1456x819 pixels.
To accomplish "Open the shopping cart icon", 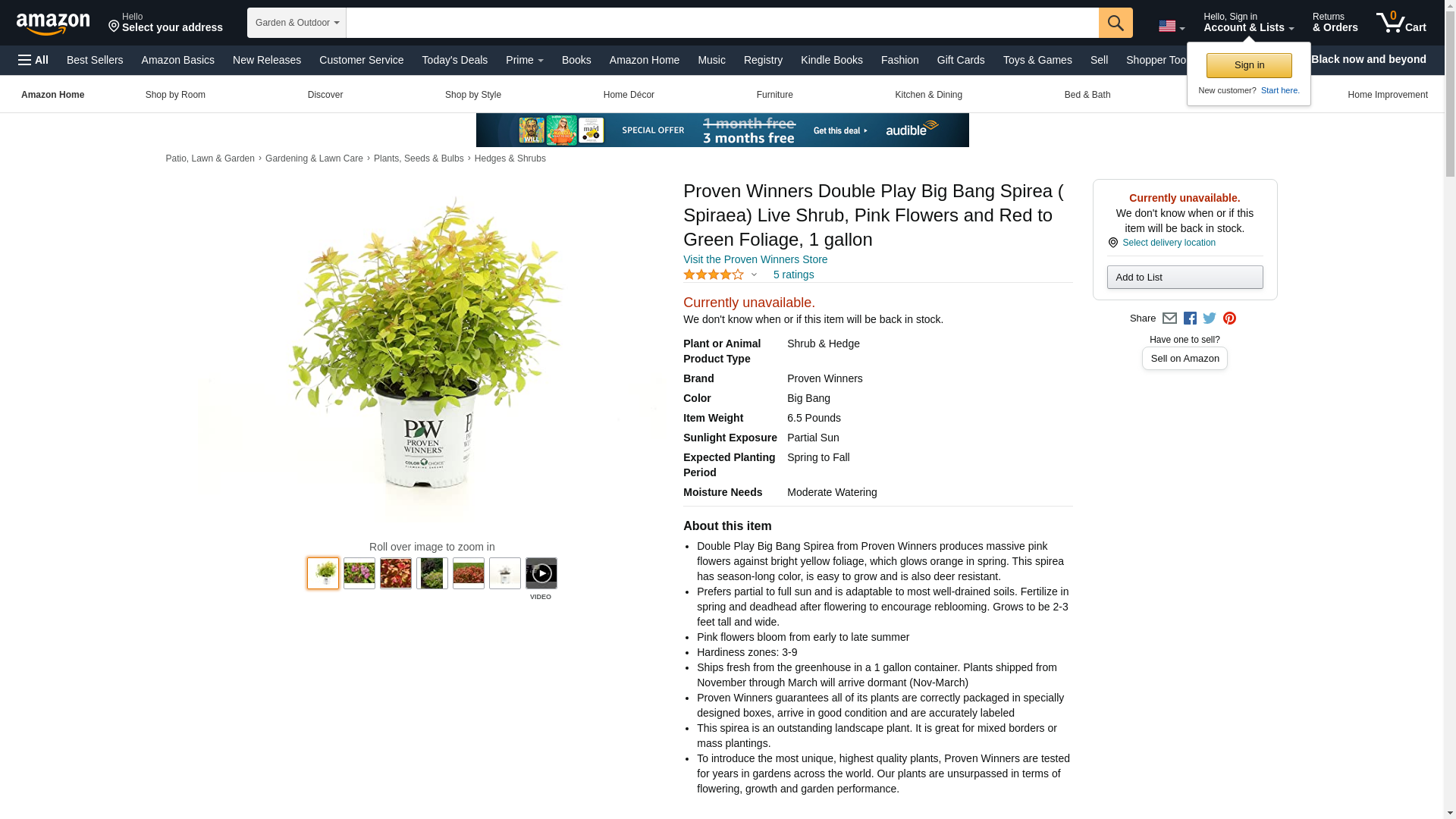I will 1401,23.
